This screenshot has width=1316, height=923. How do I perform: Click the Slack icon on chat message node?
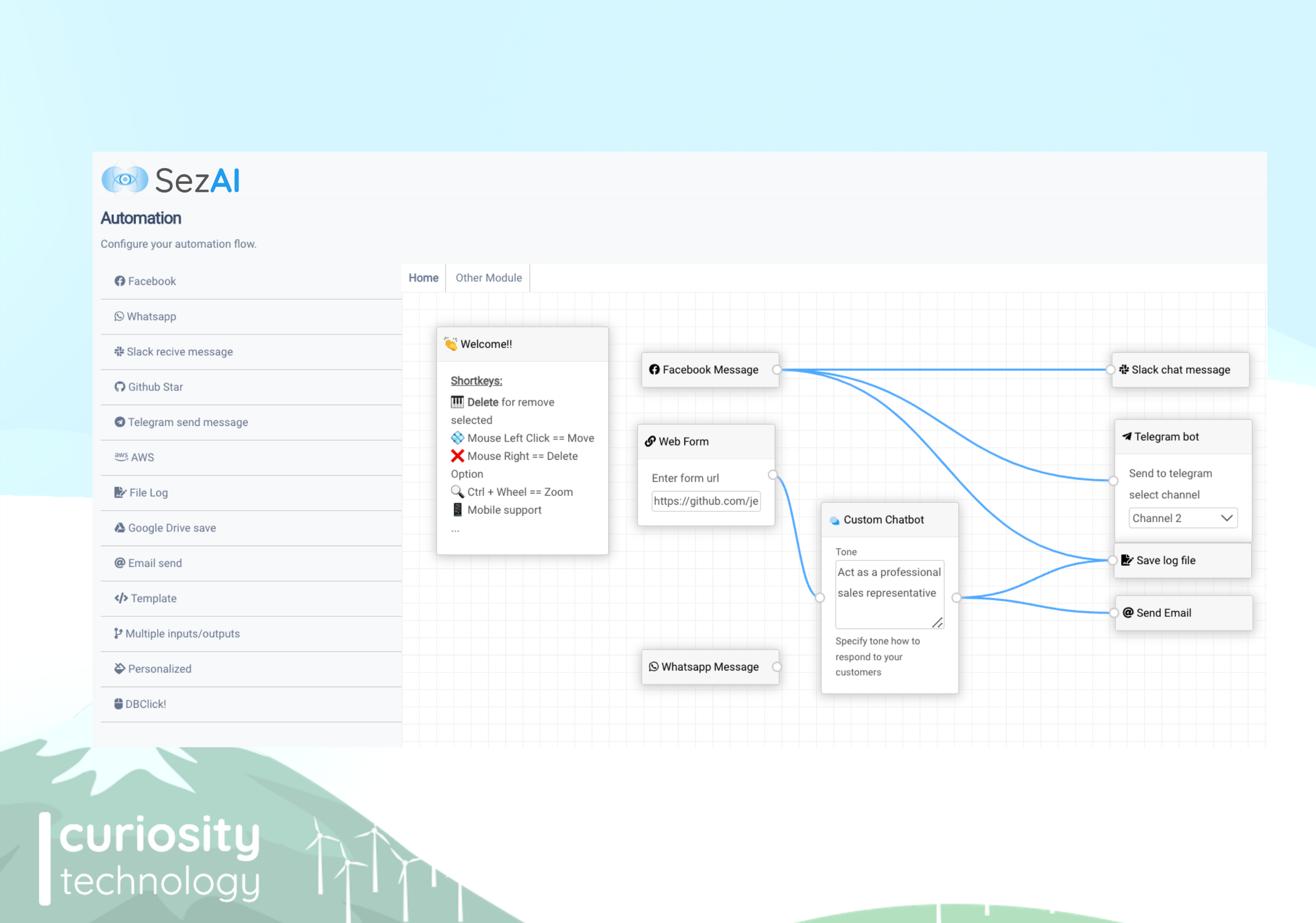[x=1124, y=369]
